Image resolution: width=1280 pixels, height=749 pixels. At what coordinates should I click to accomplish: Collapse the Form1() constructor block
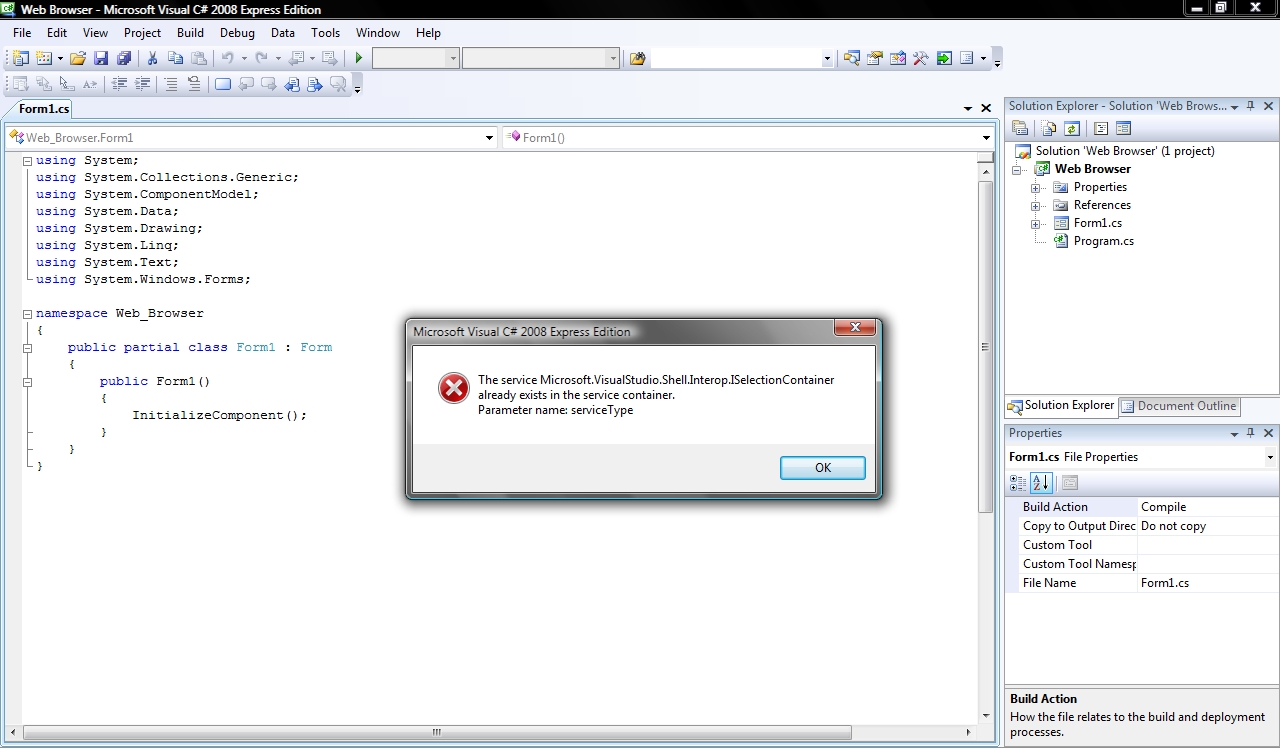point(28,382)
